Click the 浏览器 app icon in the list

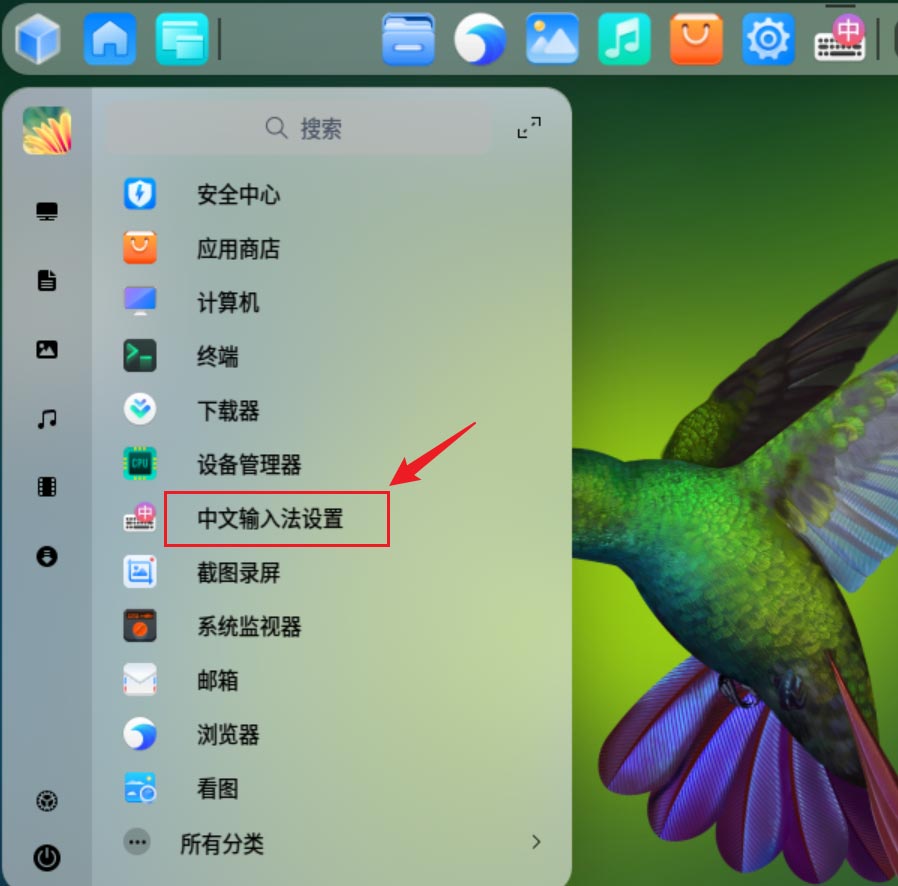coord(140,734)
